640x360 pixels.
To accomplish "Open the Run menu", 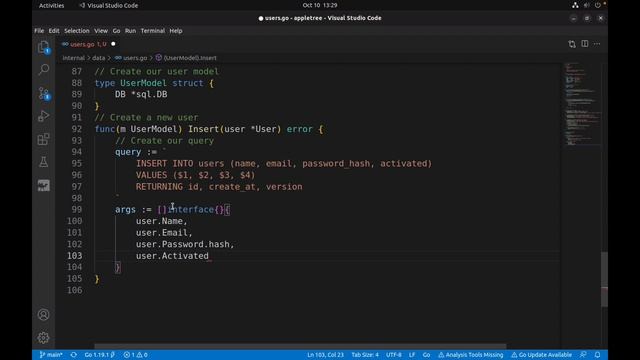I will tap(130, 31).
